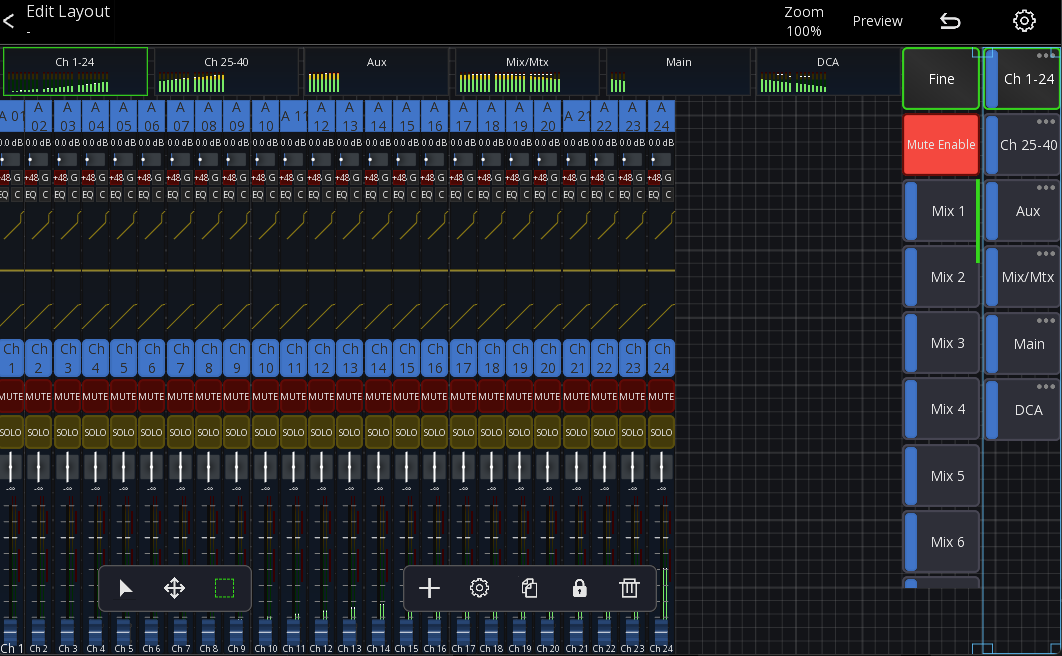Image resolution: width=1062 pixels, height=656 pixels.
Task: Select the Mix 4 button
Action: tap(941, 409)
